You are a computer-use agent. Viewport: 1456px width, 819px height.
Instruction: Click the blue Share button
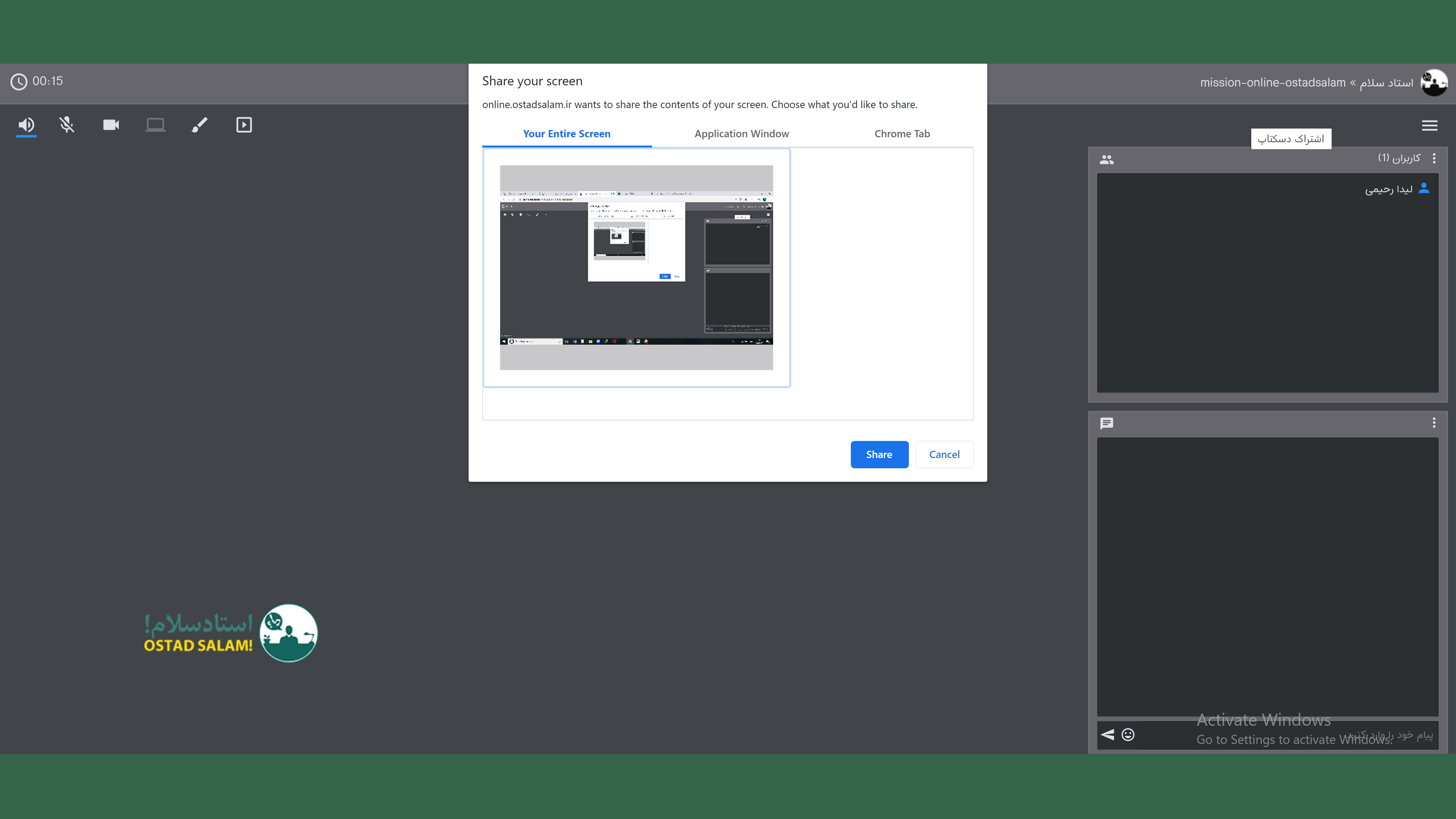click(x=879, y=455)
